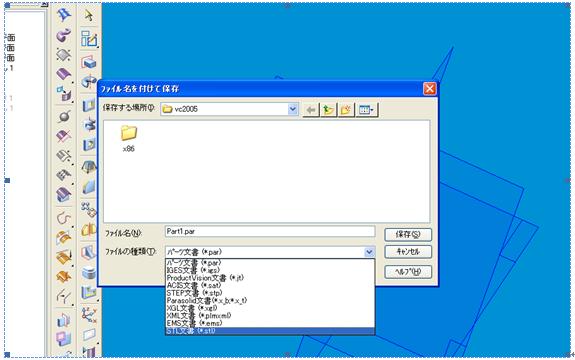Click the Coordinate System axes icon
Image resolution: width=575 pixels, height=360 pixels.
click(89, 315)
